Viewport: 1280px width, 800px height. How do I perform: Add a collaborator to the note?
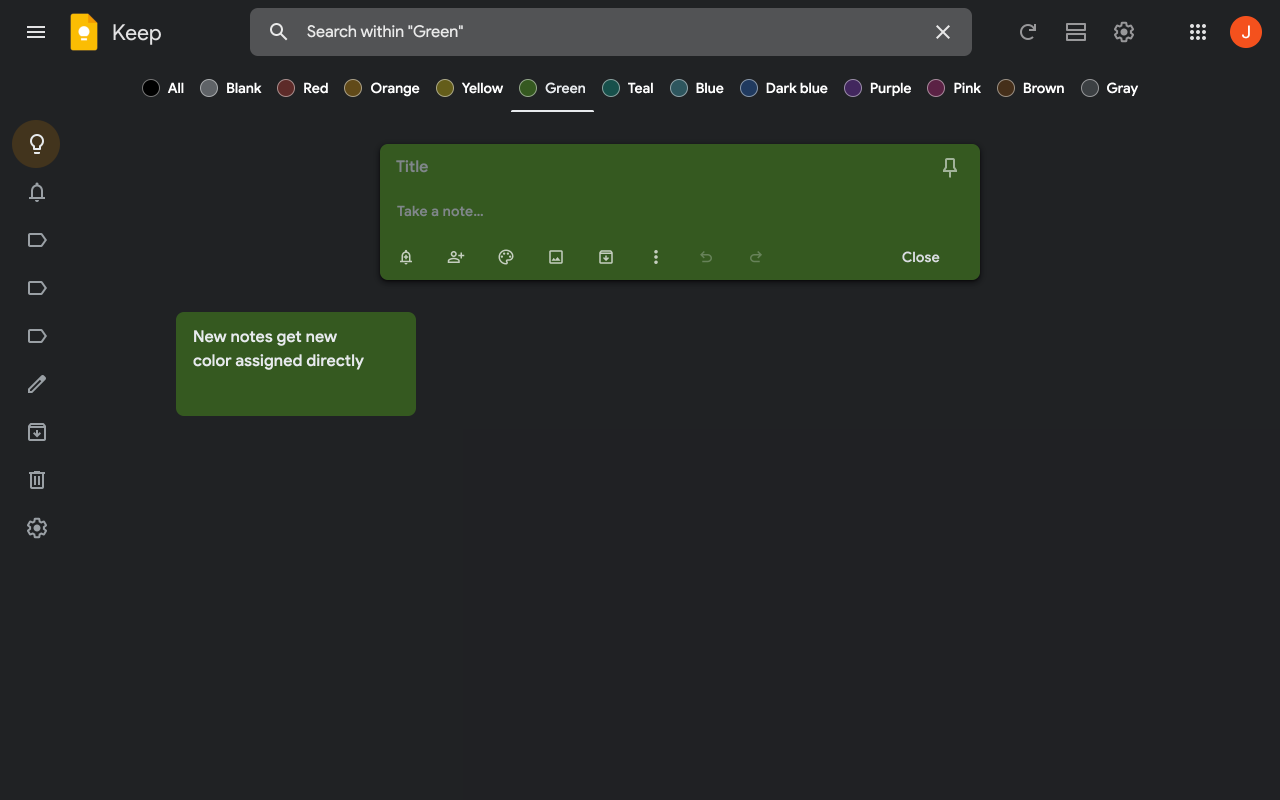tap(456, 257)
